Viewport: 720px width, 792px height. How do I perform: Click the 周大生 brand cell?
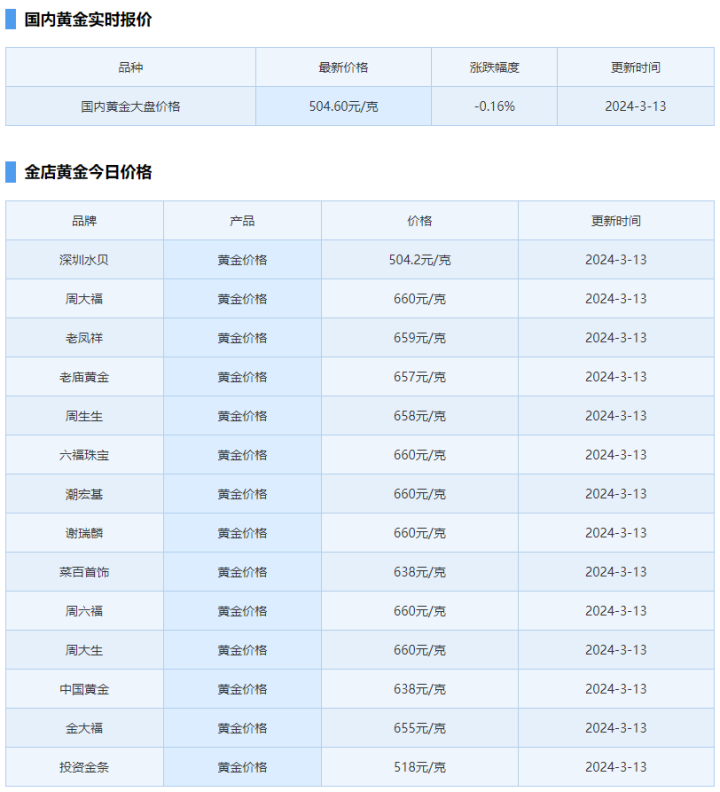click(84, 650)
